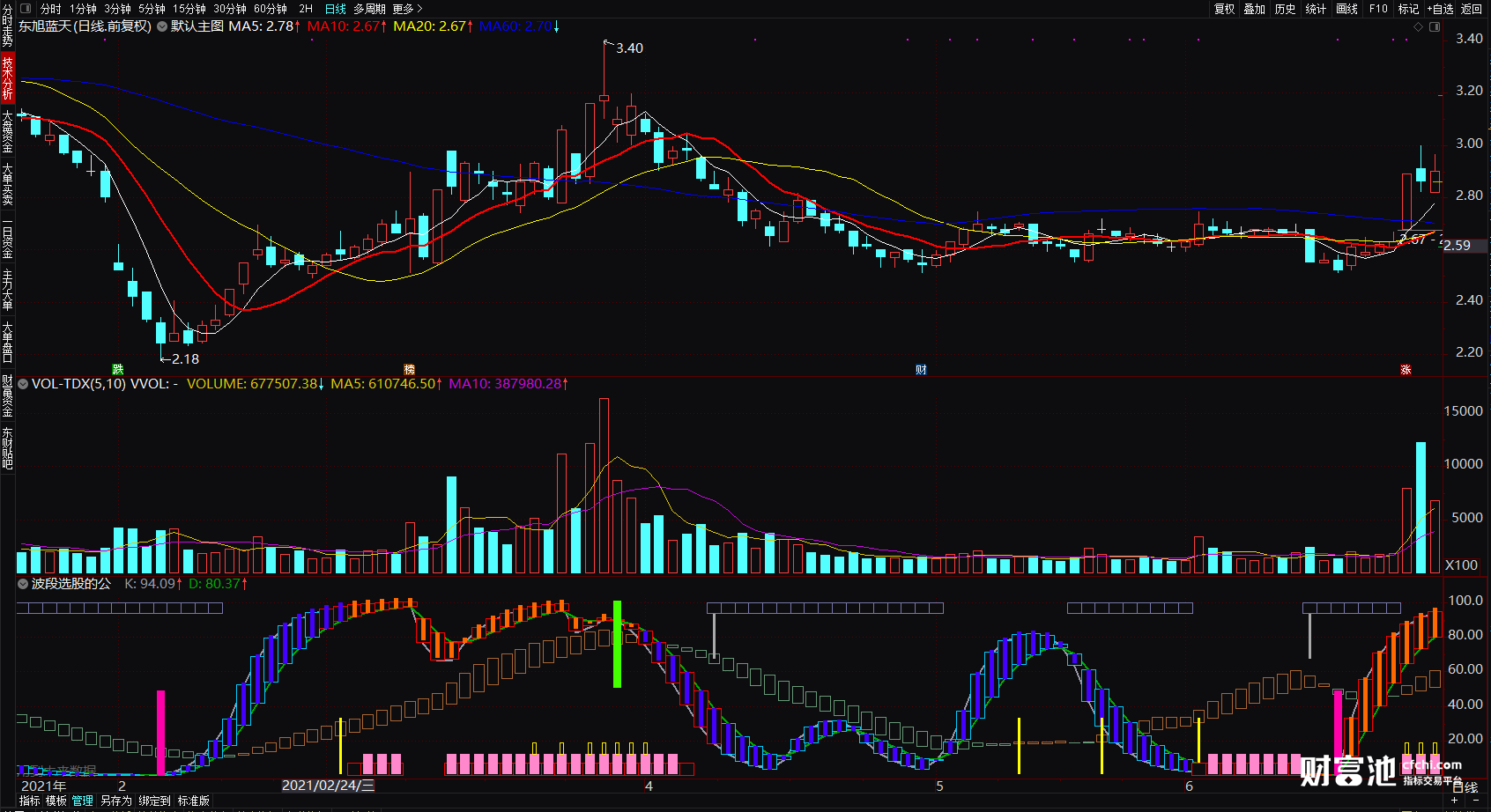This screenshot has width=1491, height=812.
Task: Click the 标准版 standard version button
Action: click(194, 801)
